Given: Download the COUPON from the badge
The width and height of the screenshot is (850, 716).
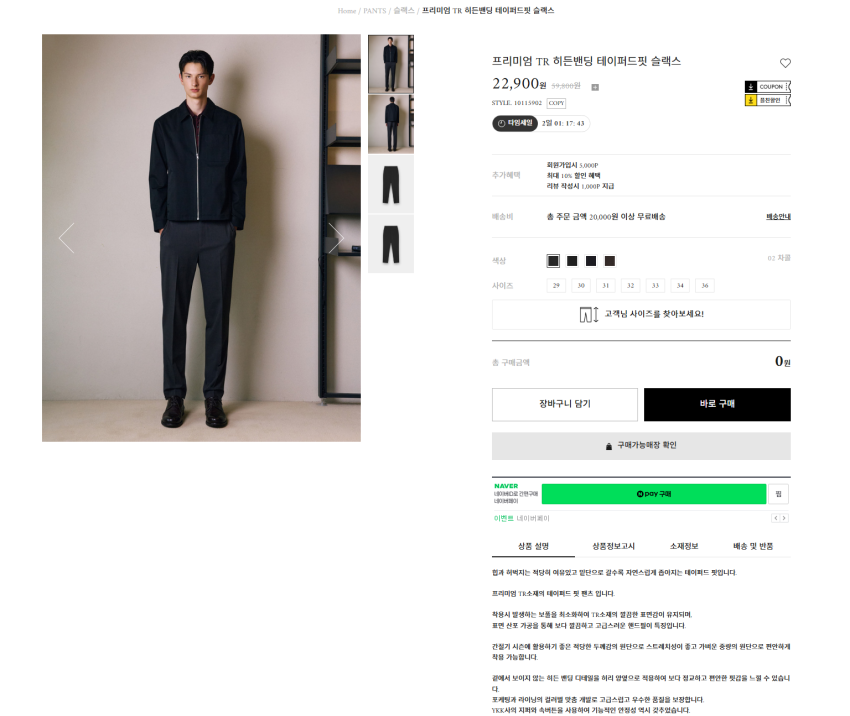Looking at the screenshot, I should click(x=768, y=87).
